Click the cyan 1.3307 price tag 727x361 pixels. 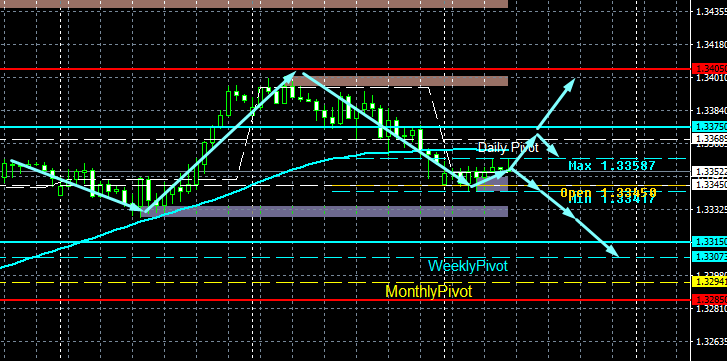(x=709, y=256)
